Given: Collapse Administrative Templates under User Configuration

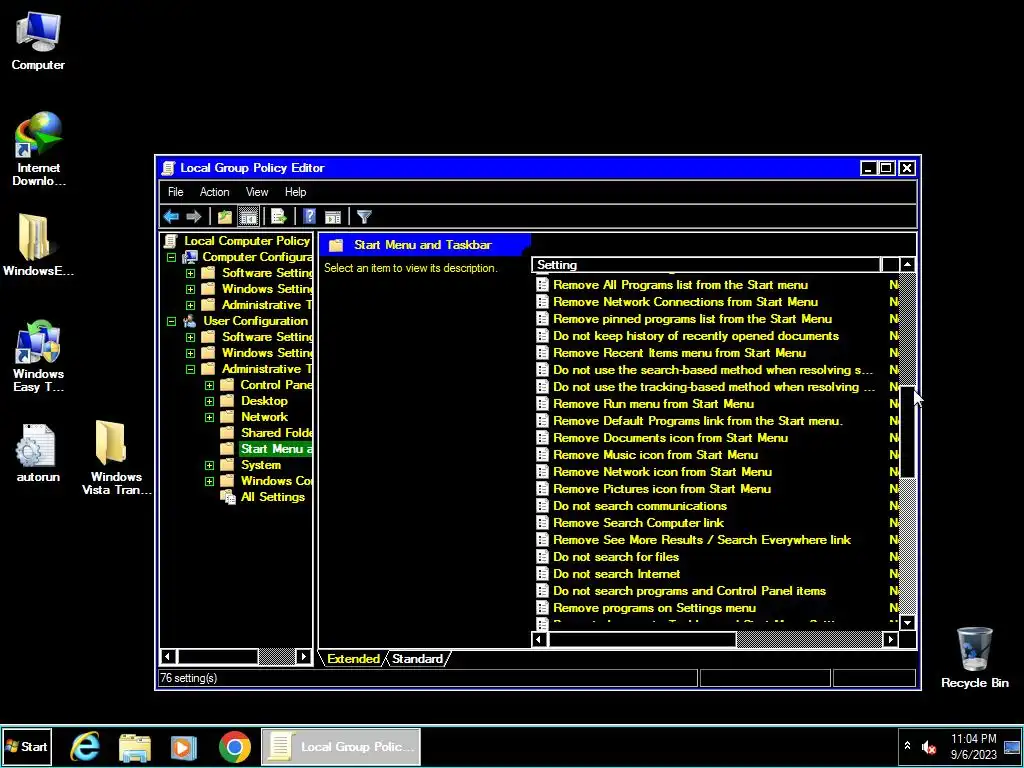Looking at the screenshot, I should 190,370.
